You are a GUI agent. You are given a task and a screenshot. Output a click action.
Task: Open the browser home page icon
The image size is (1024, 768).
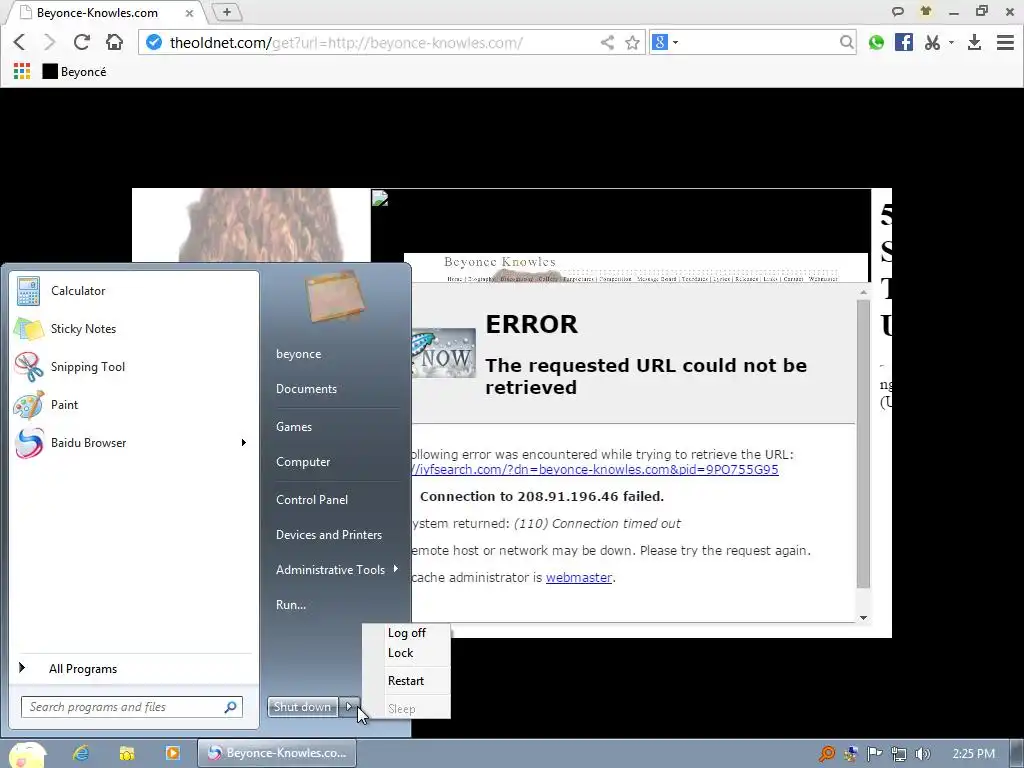point(114,42)
